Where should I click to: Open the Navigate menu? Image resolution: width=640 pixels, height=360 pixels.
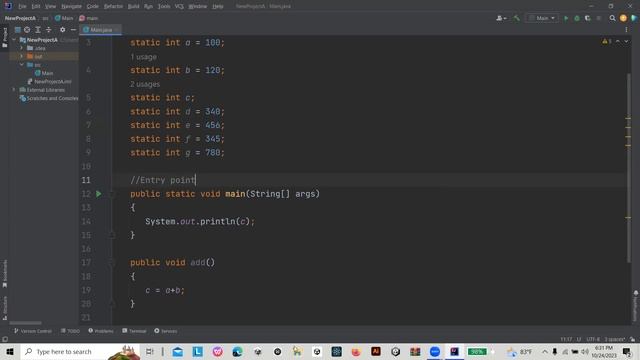pyautogui.click(x=71, y=7)
